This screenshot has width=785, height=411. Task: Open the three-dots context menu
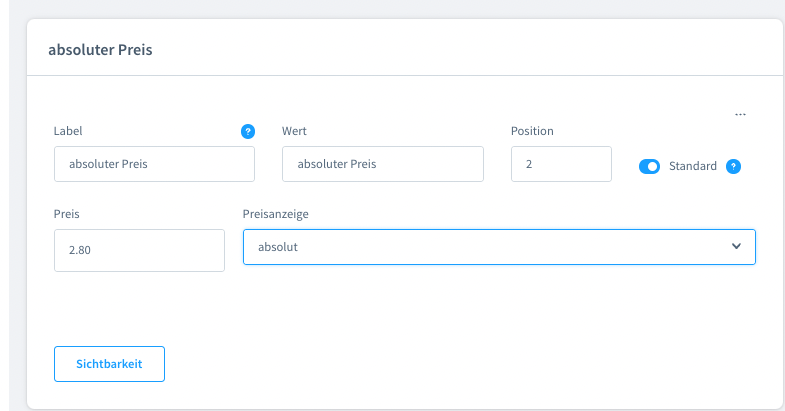[740, 115]
